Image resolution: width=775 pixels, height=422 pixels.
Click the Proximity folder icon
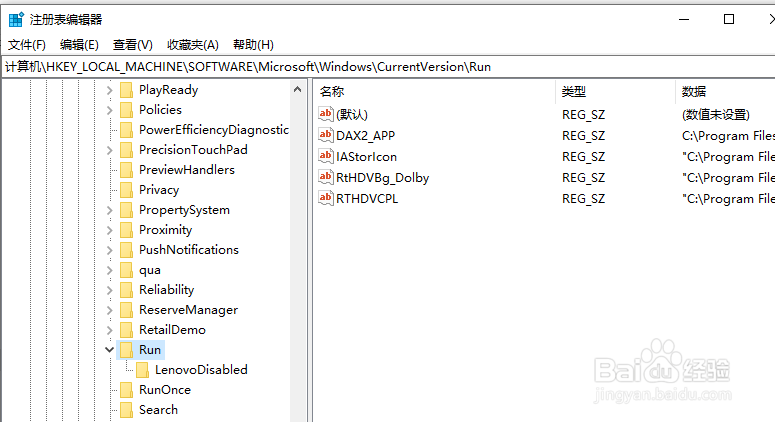[x=127, y=230]
